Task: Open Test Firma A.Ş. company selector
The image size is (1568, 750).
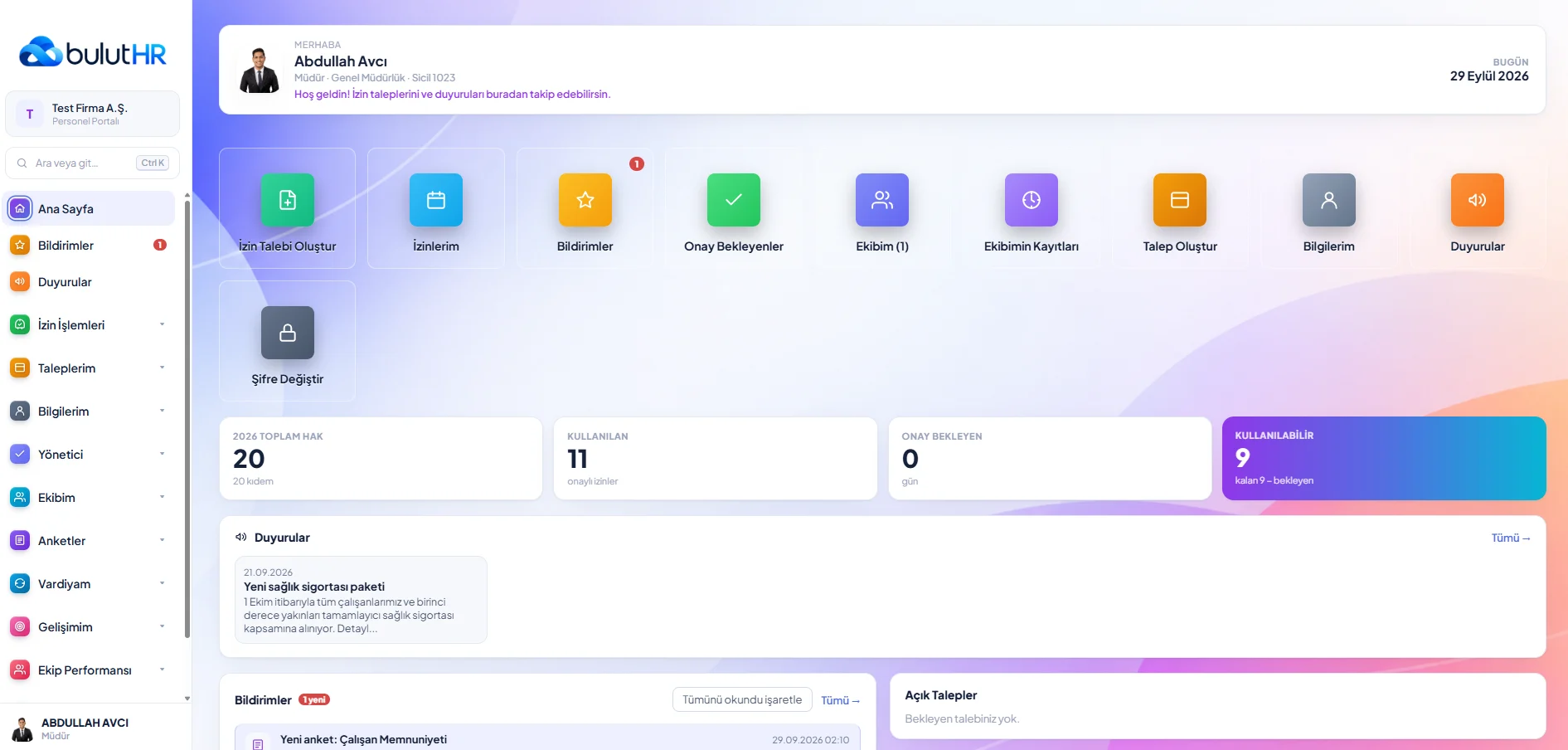Action: coord(92,114)
